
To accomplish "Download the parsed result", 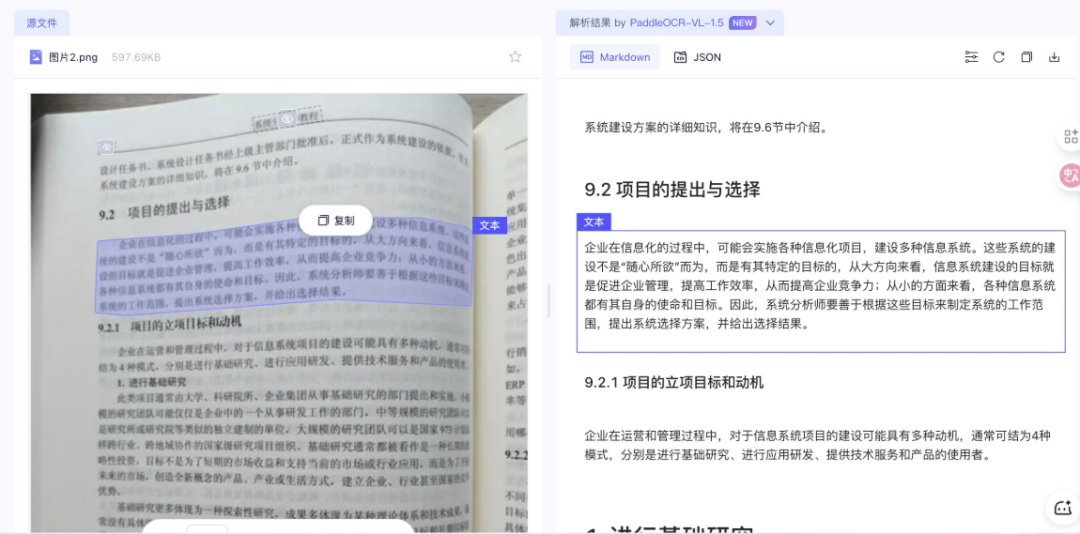I will click(1054, 57).
